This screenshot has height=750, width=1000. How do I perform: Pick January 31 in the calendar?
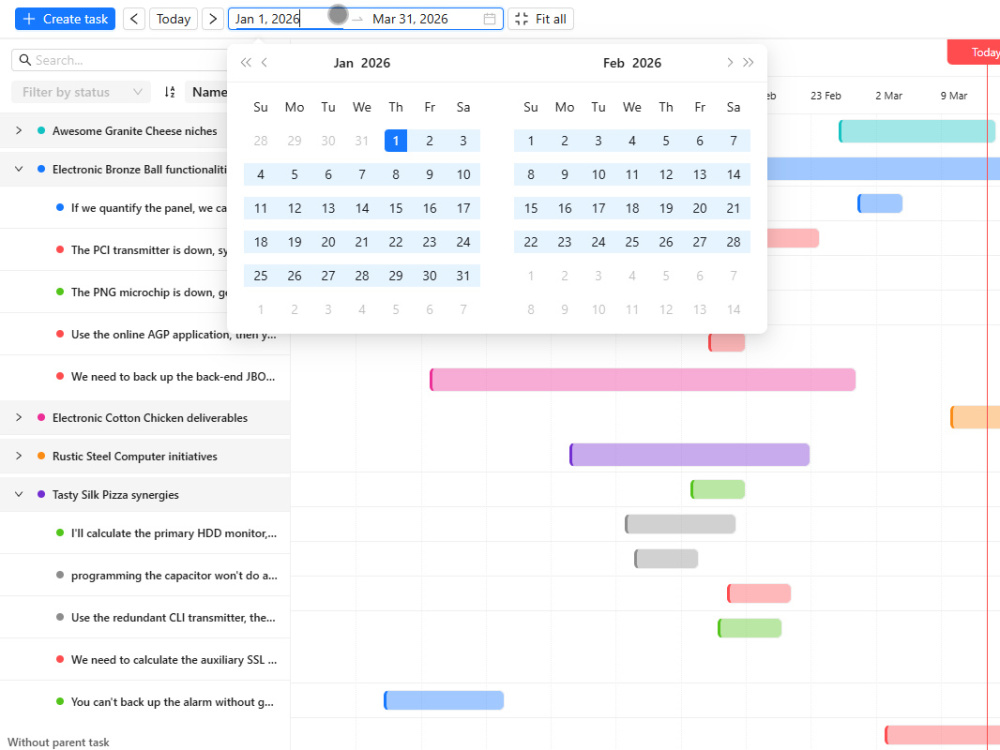(463, 276)
